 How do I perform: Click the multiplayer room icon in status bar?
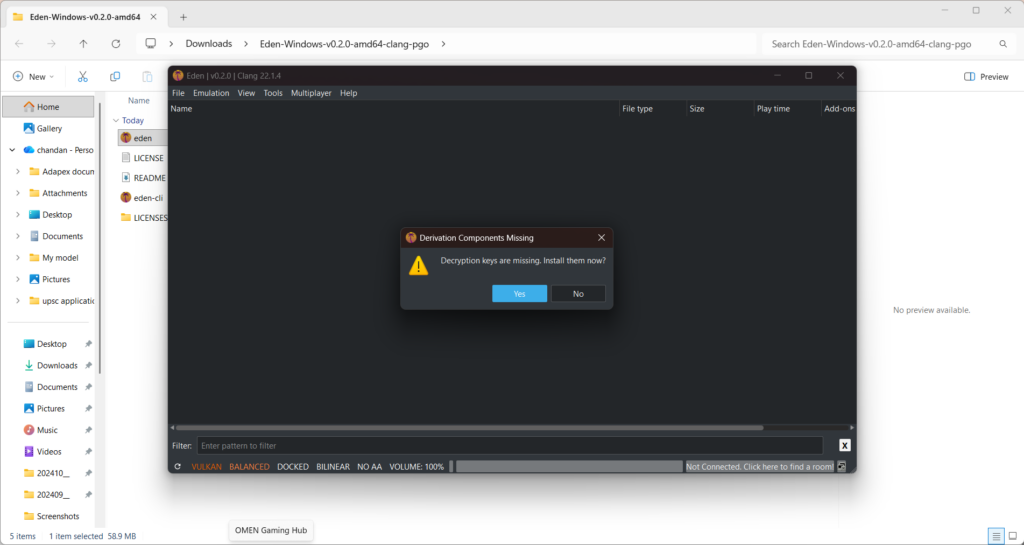point(841,467)
